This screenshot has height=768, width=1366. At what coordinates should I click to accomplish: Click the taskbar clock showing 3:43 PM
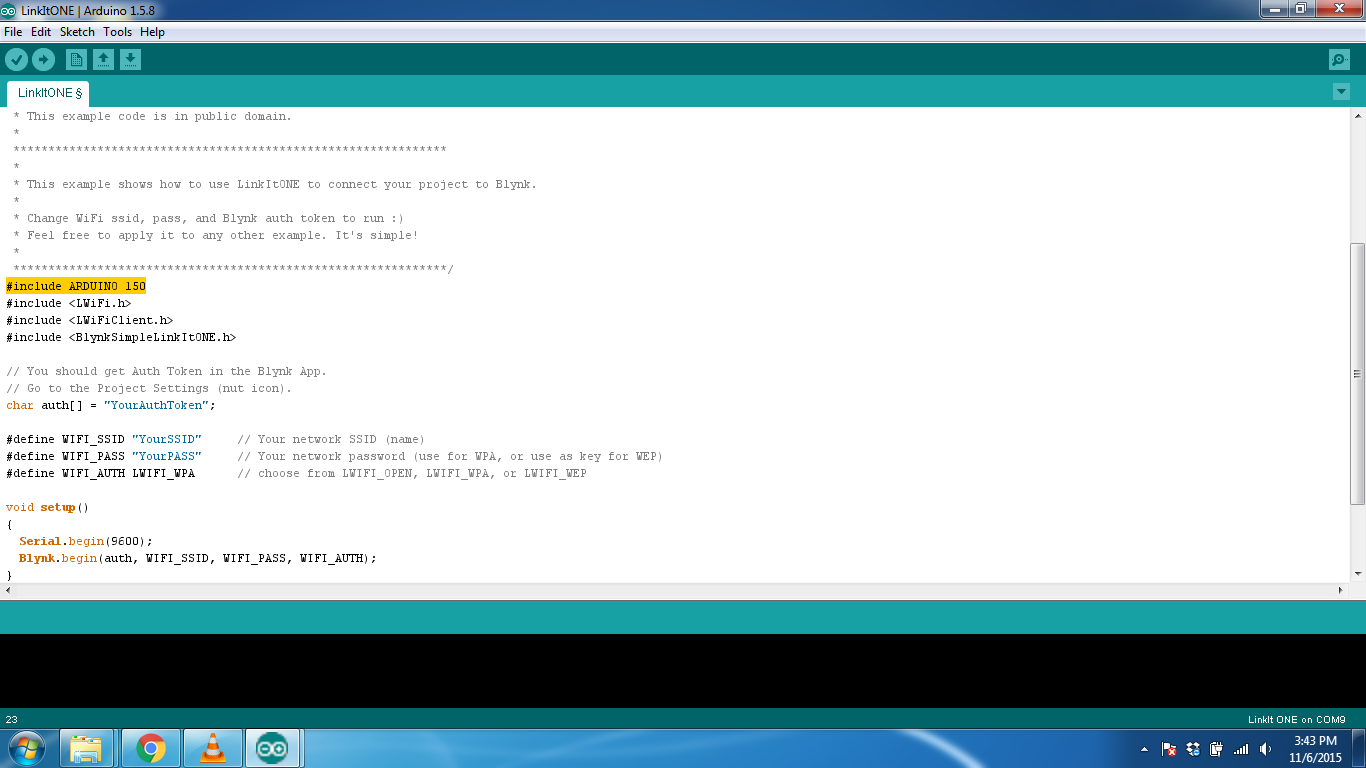coord(1315,749)
